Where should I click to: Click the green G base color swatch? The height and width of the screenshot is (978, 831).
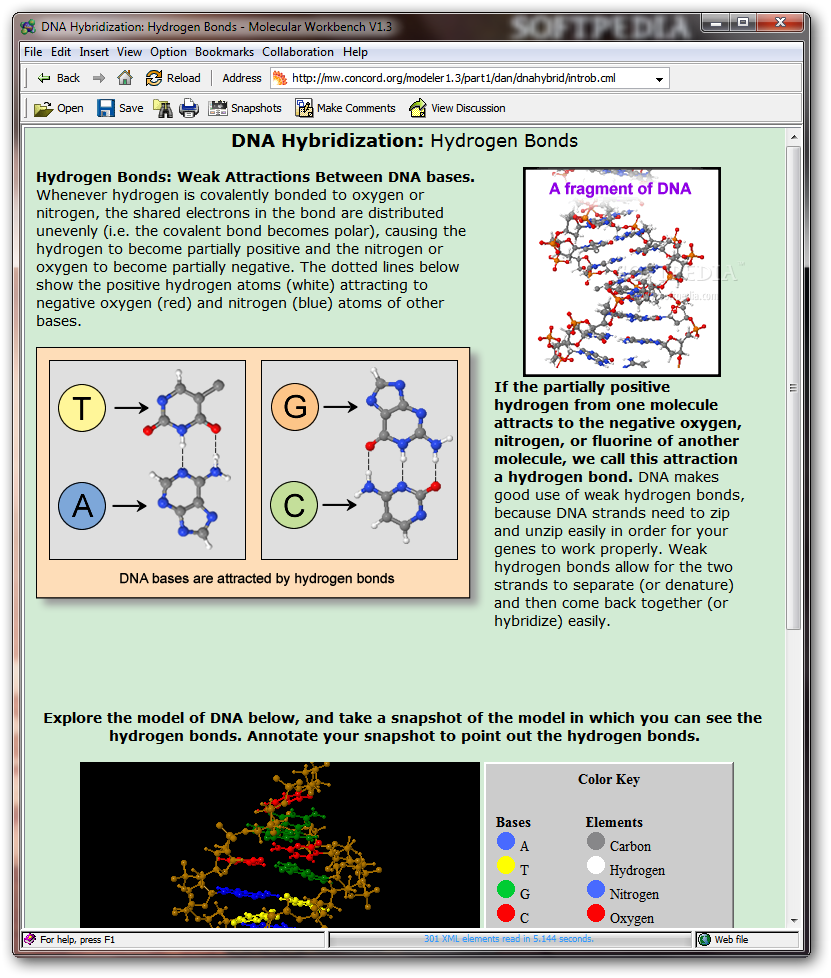click(506, 889)
